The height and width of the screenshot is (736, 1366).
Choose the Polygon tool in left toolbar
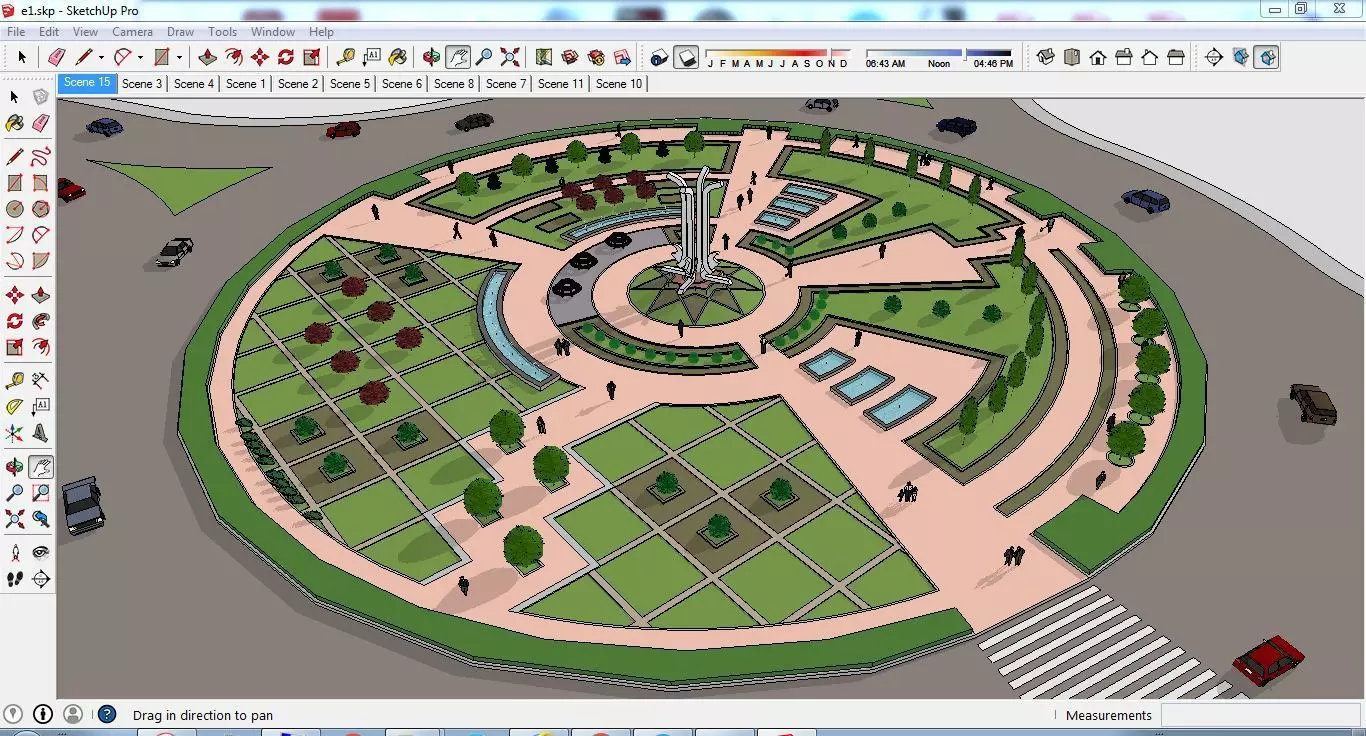click(x=40, y=209)
